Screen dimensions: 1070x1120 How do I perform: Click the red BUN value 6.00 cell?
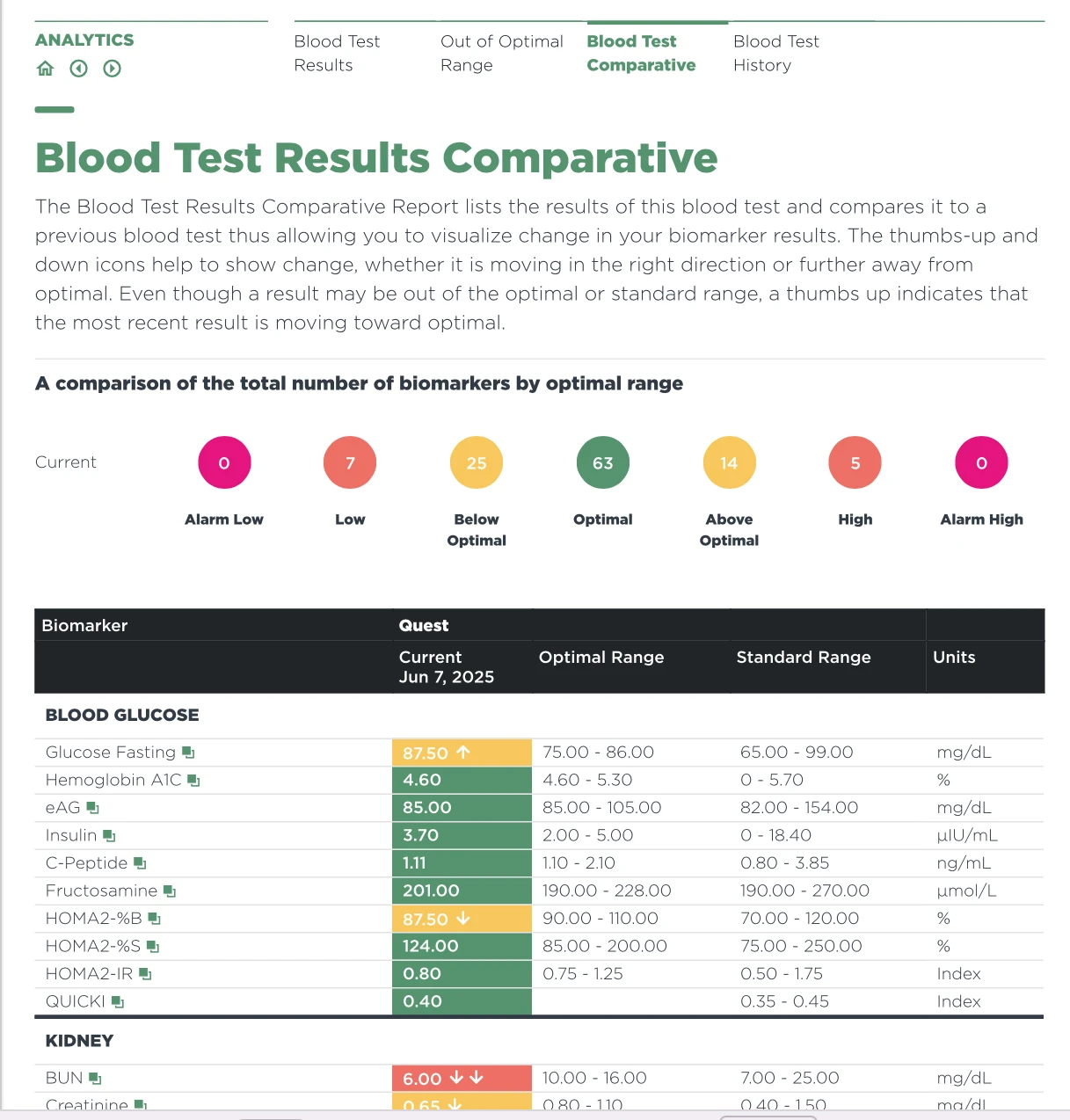[x=461, y=1079]
